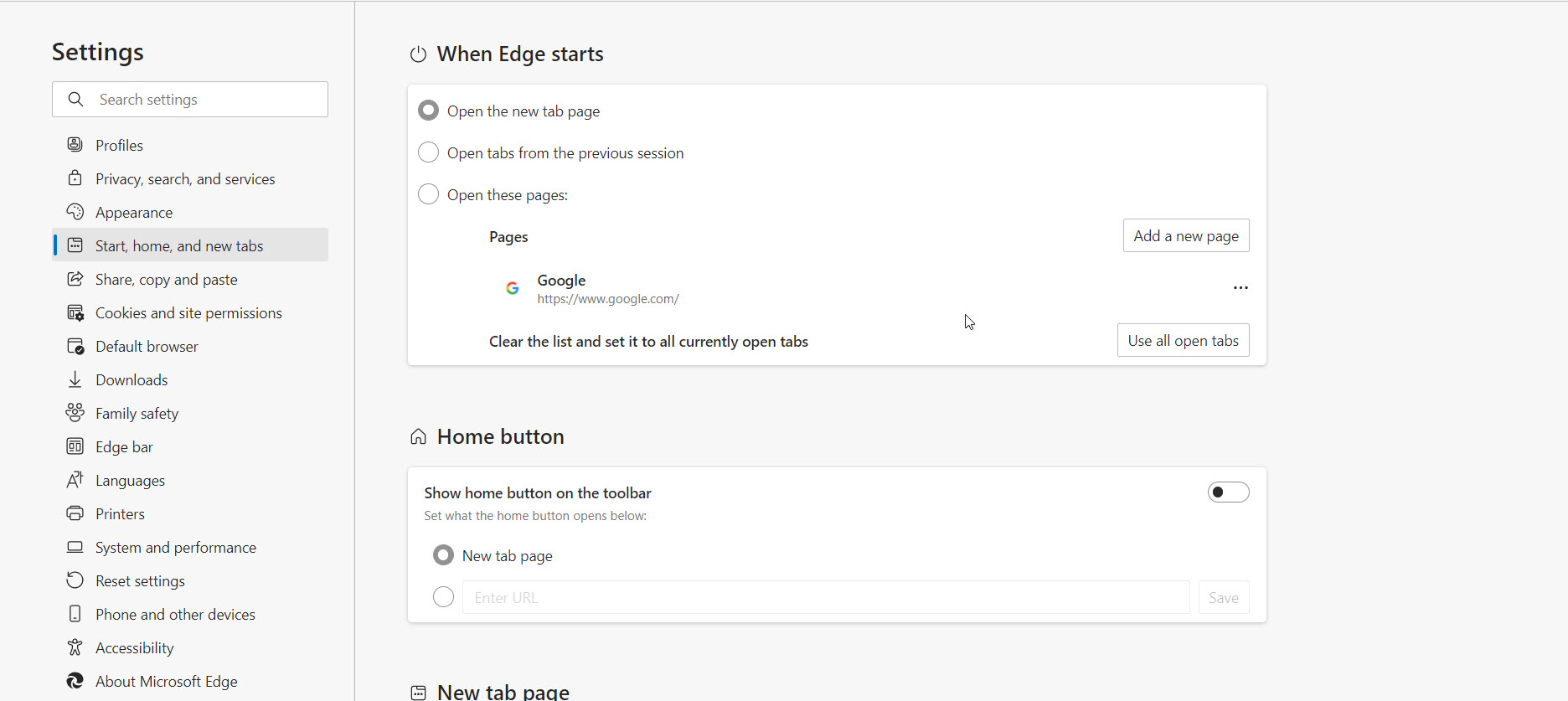Click the Downloads arrow icon
Screen dimensions: 1568x701
click(x=75, y=379)
